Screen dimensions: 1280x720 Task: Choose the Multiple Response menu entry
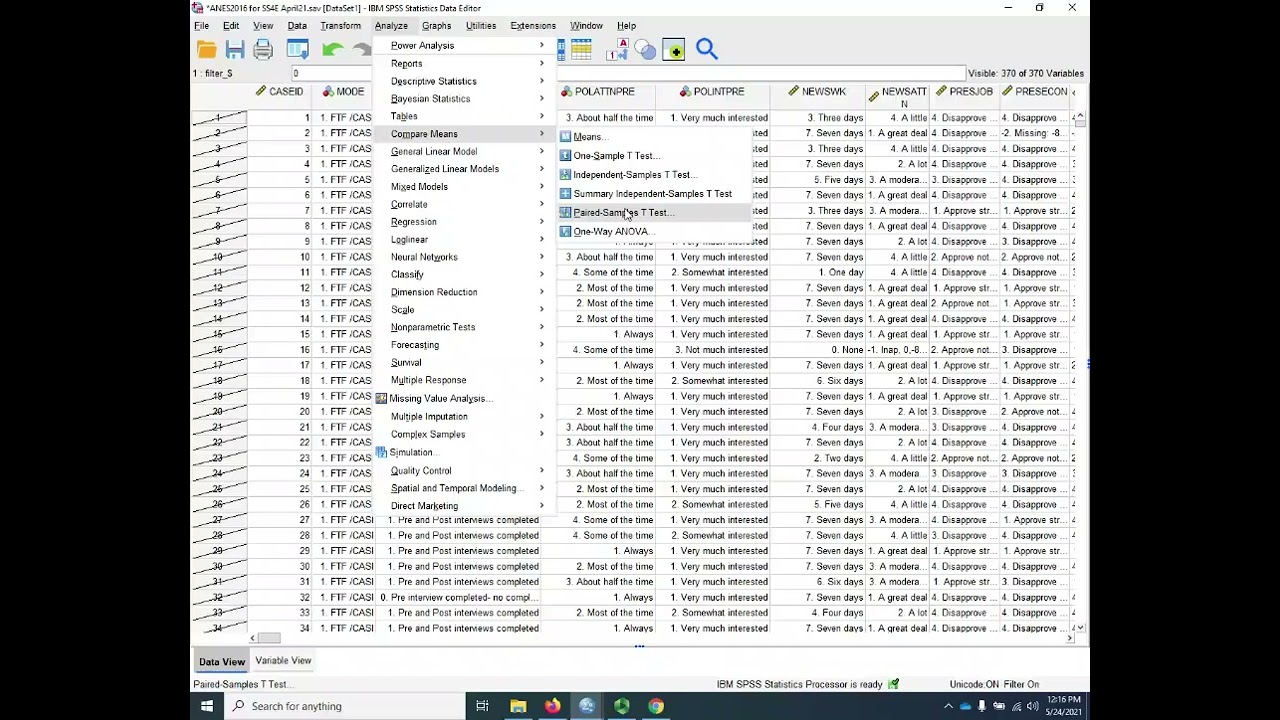point(462,380)
